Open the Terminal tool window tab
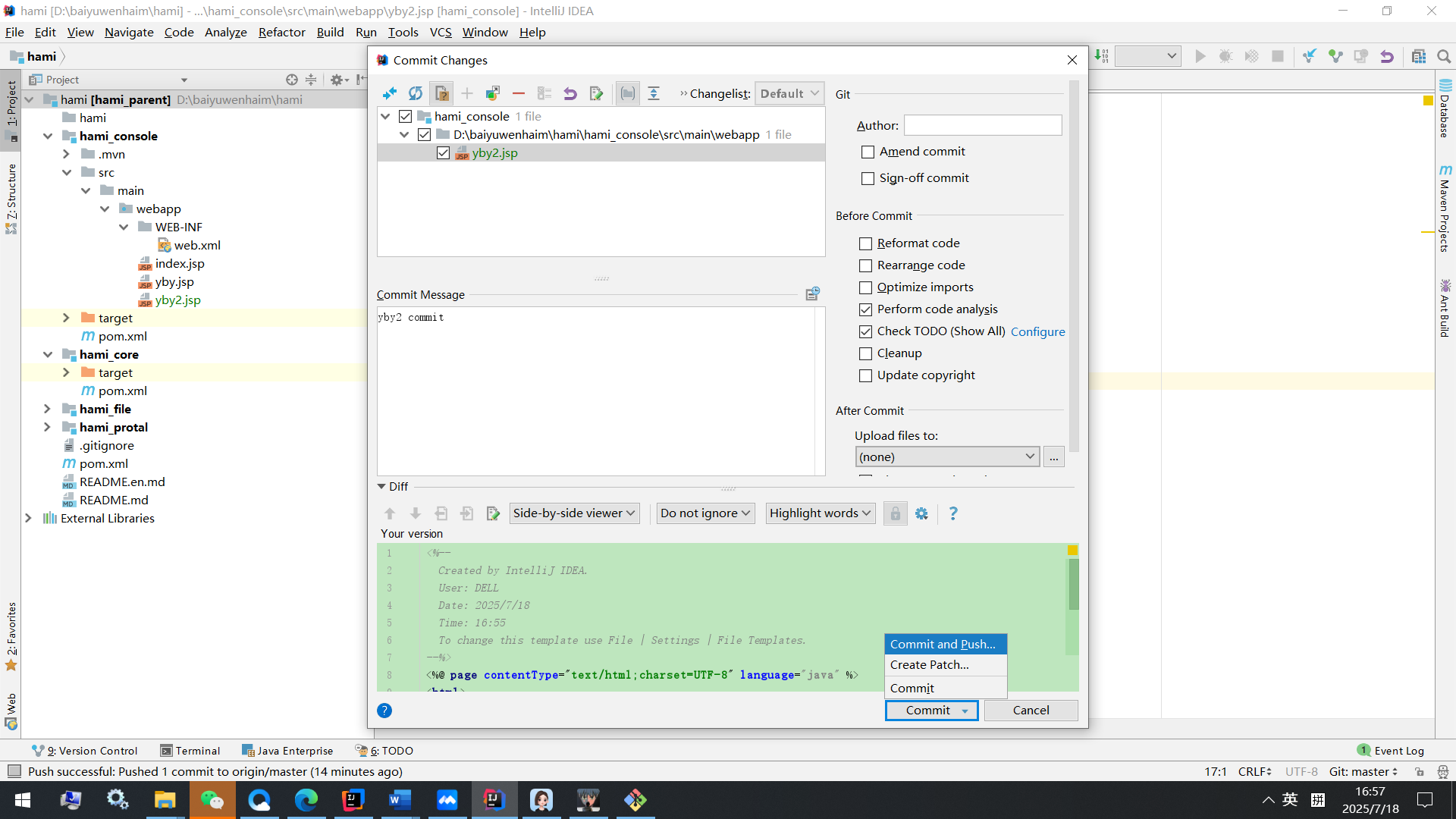1456x819 pixels. (190, 751)
